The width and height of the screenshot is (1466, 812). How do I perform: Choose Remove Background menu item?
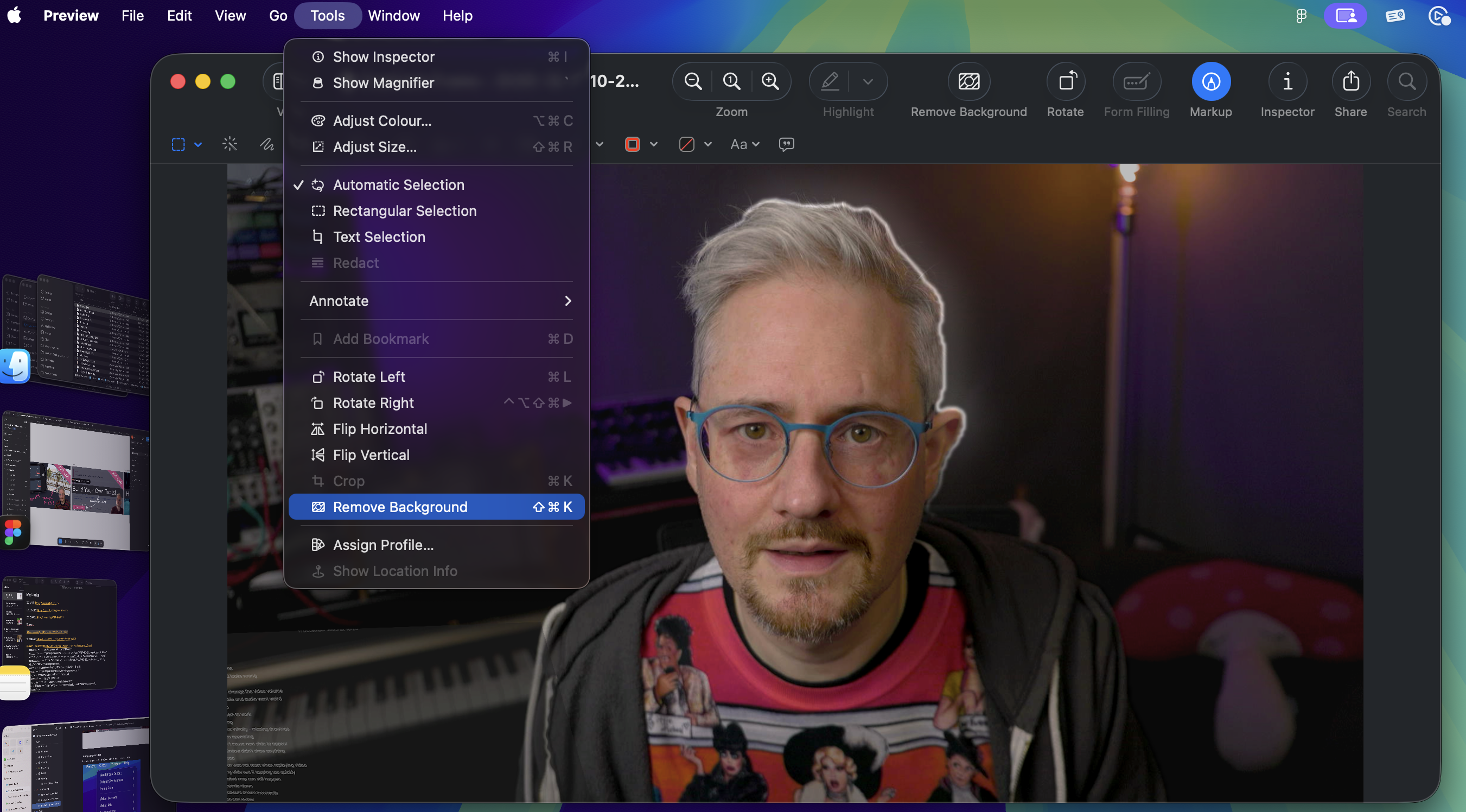[x=400, y=507]
